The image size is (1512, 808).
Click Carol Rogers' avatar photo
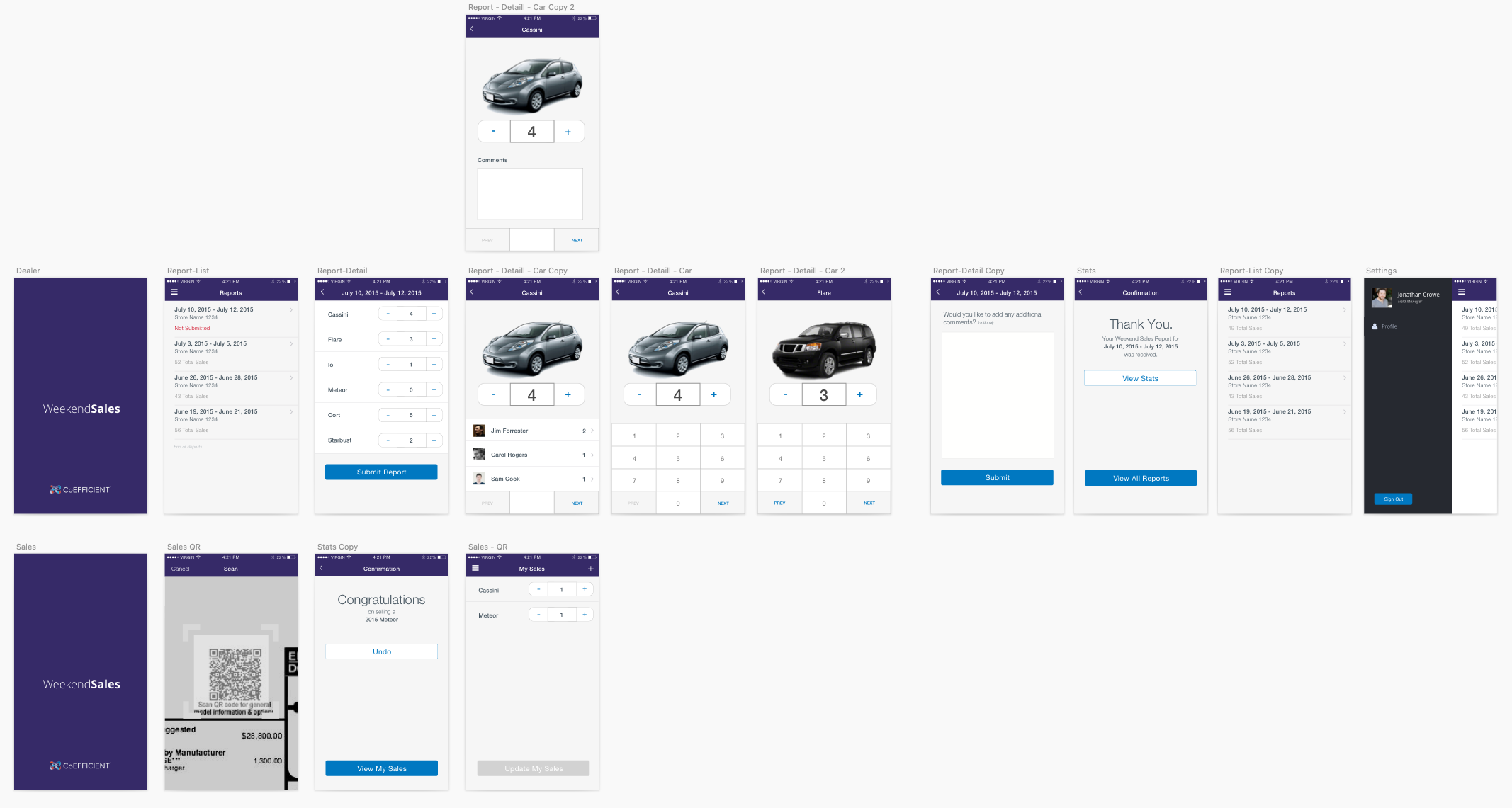(479, 455)
